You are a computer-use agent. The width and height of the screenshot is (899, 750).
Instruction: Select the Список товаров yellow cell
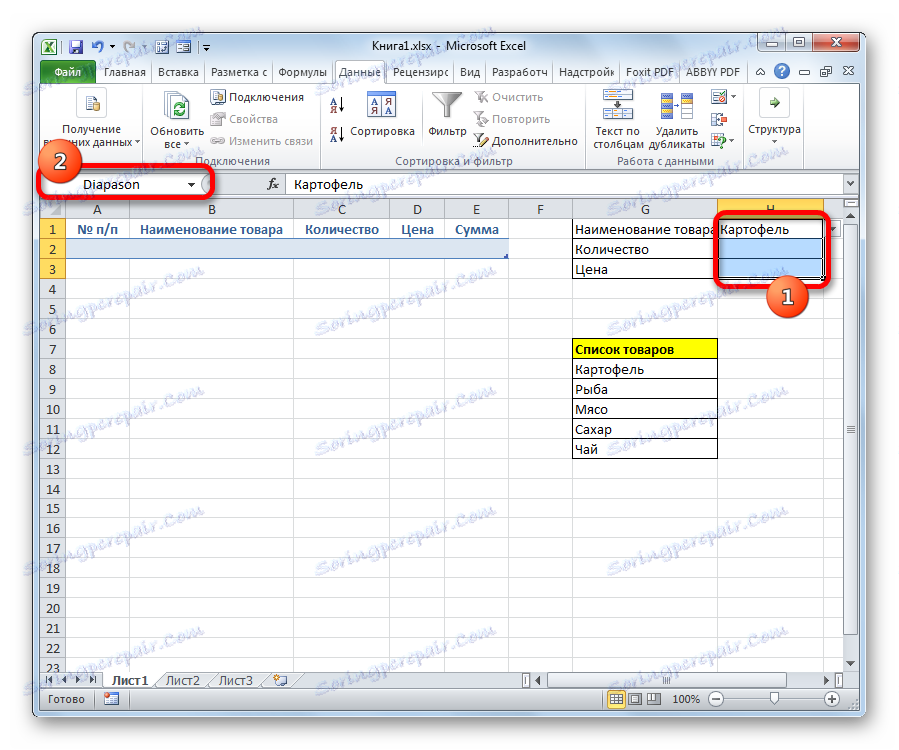[x=644, y=349]
